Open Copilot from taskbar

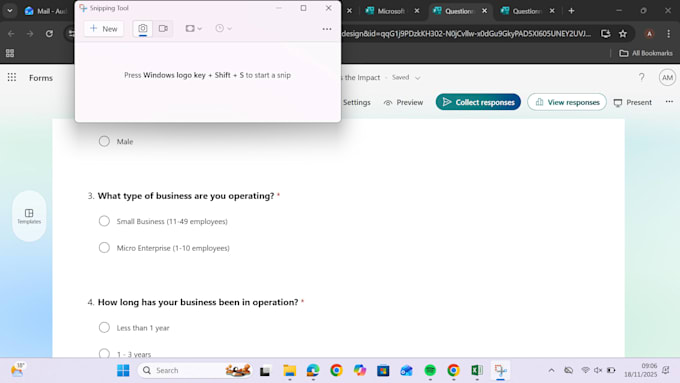[x=360, y=370]
